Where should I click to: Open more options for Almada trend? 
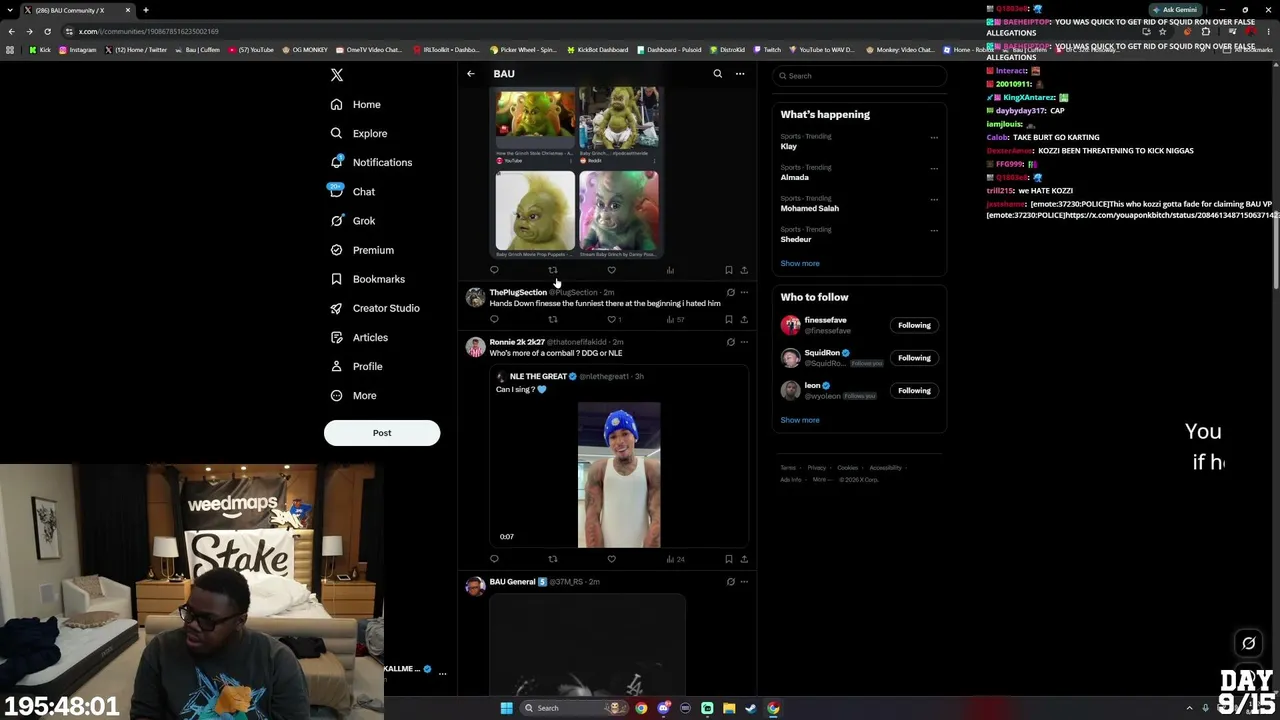(x=934, y=168)
